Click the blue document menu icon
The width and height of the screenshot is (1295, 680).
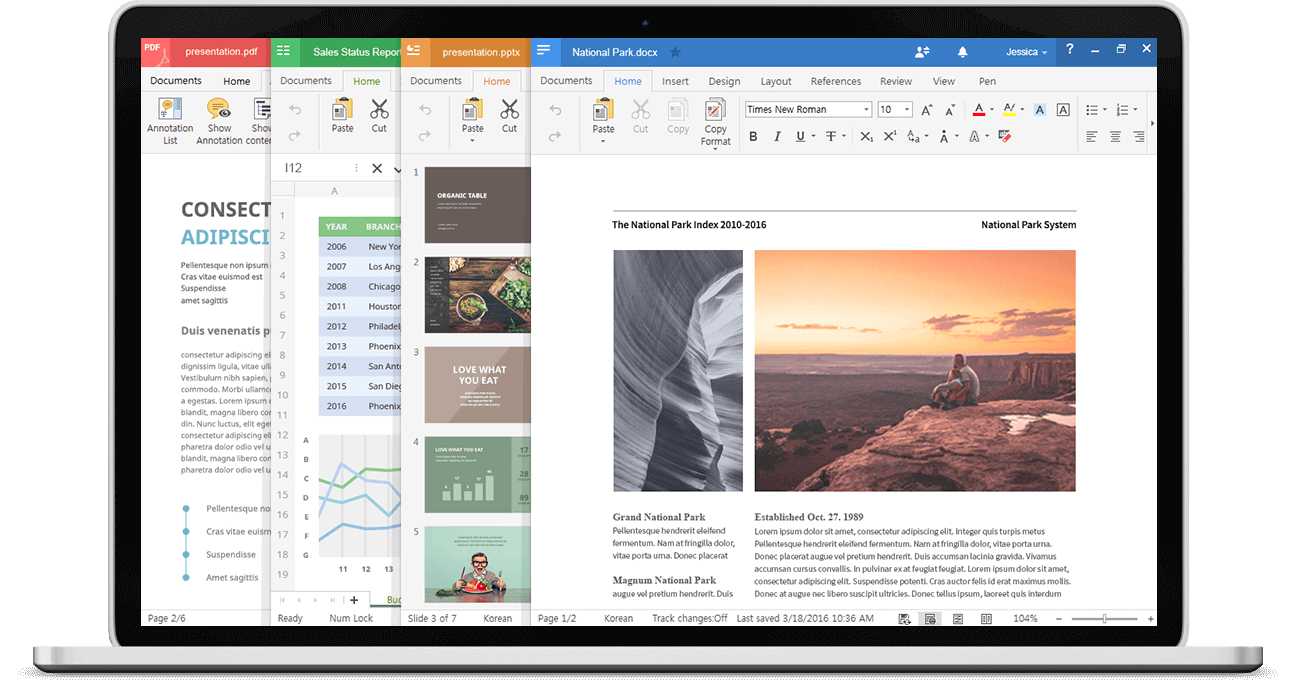click(543, 51)
